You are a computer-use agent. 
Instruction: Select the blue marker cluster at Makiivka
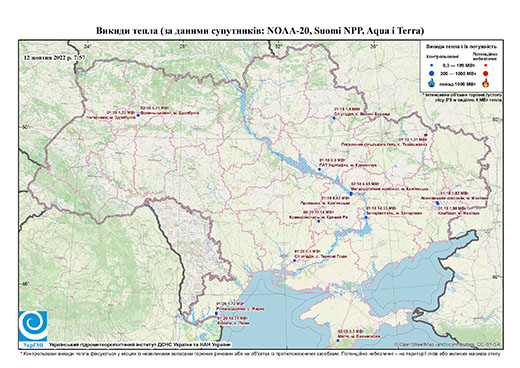[437, 203]
